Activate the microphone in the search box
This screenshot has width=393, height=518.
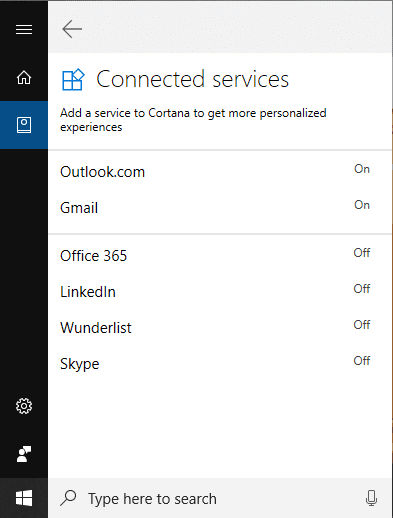[371, 498]
